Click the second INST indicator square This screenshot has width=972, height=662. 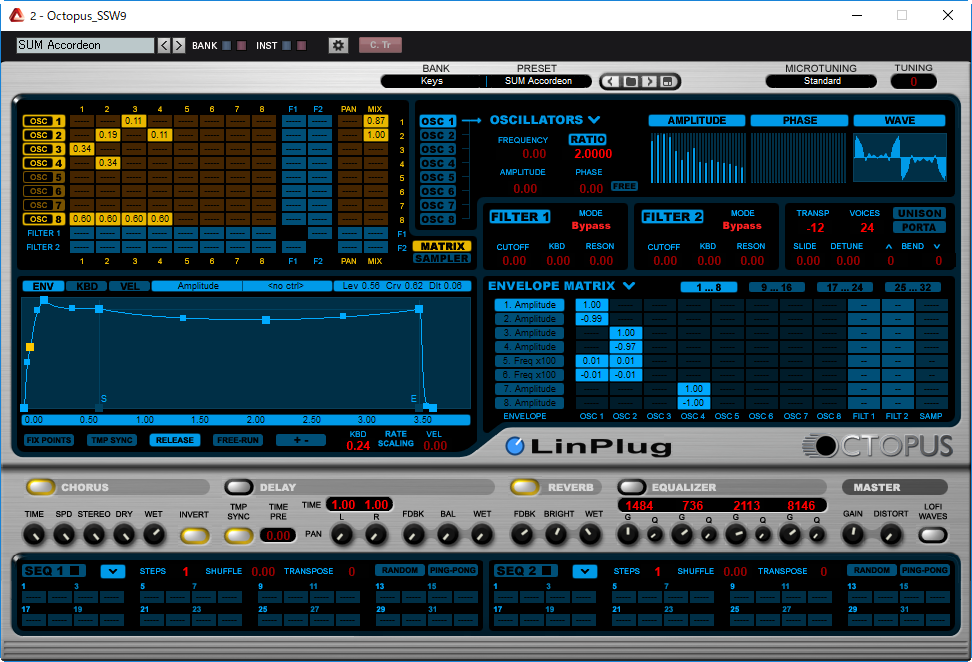tap(301, 45)
